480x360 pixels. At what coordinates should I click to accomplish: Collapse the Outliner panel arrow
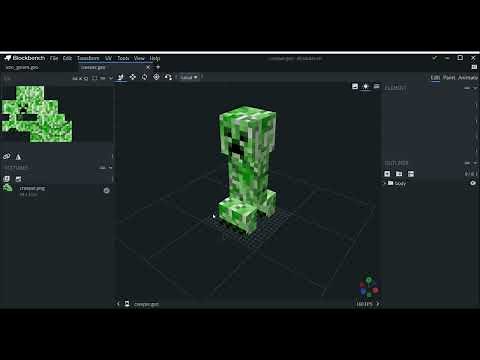click(x=475, y=163)
